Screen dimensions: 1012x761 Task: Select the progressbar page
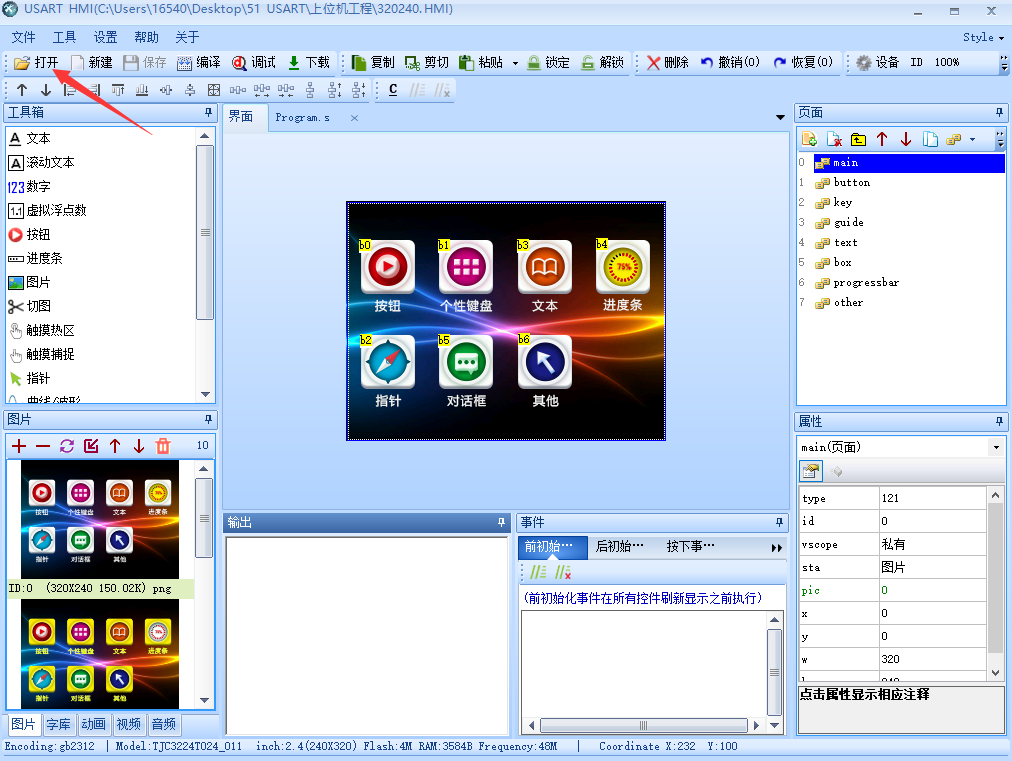tap(865, 283)
